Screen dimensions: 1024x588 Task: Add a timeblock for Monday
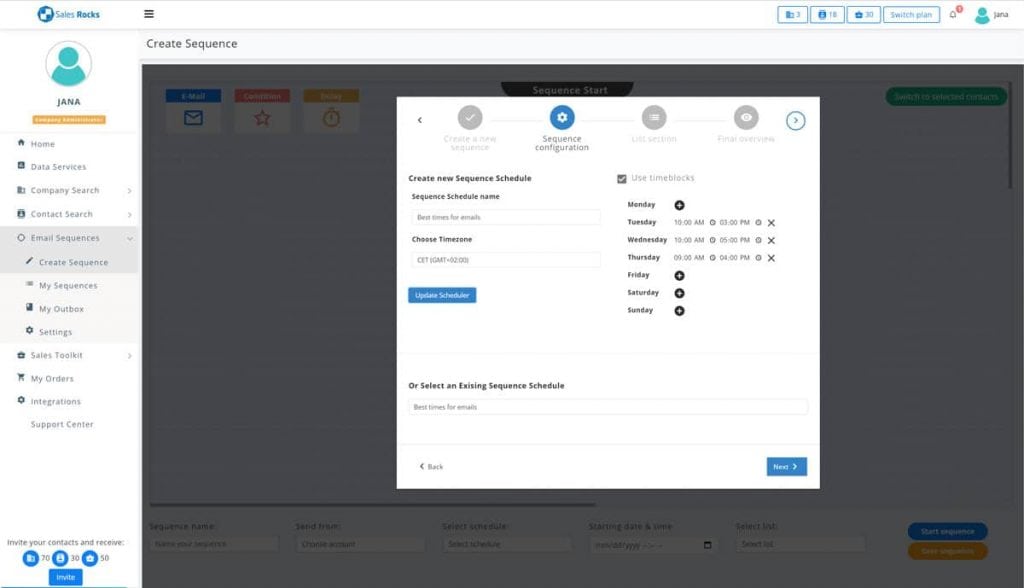click(679, 205)
